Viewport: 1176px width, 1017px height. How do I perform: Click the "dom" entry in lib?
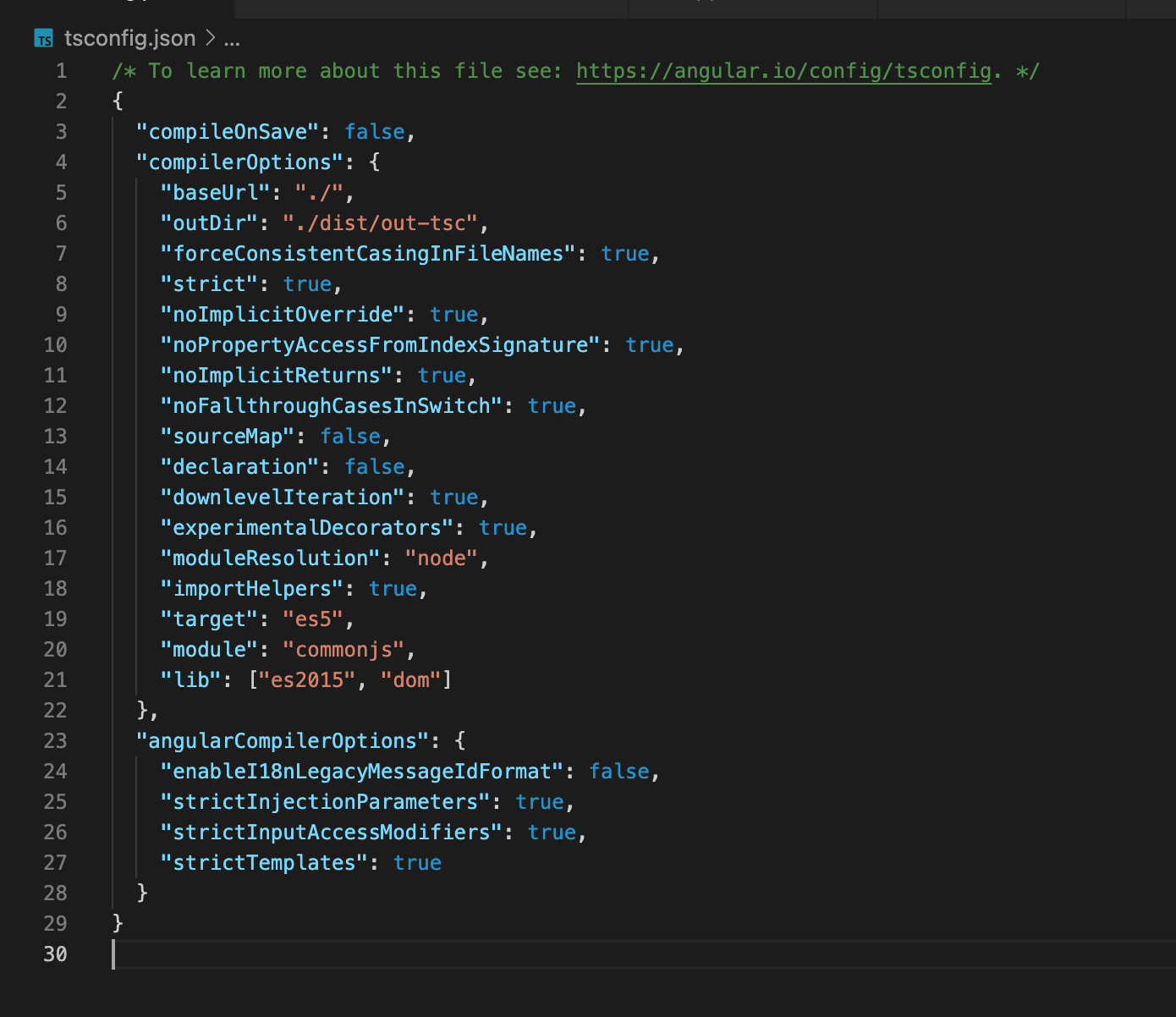click(412, 679)
